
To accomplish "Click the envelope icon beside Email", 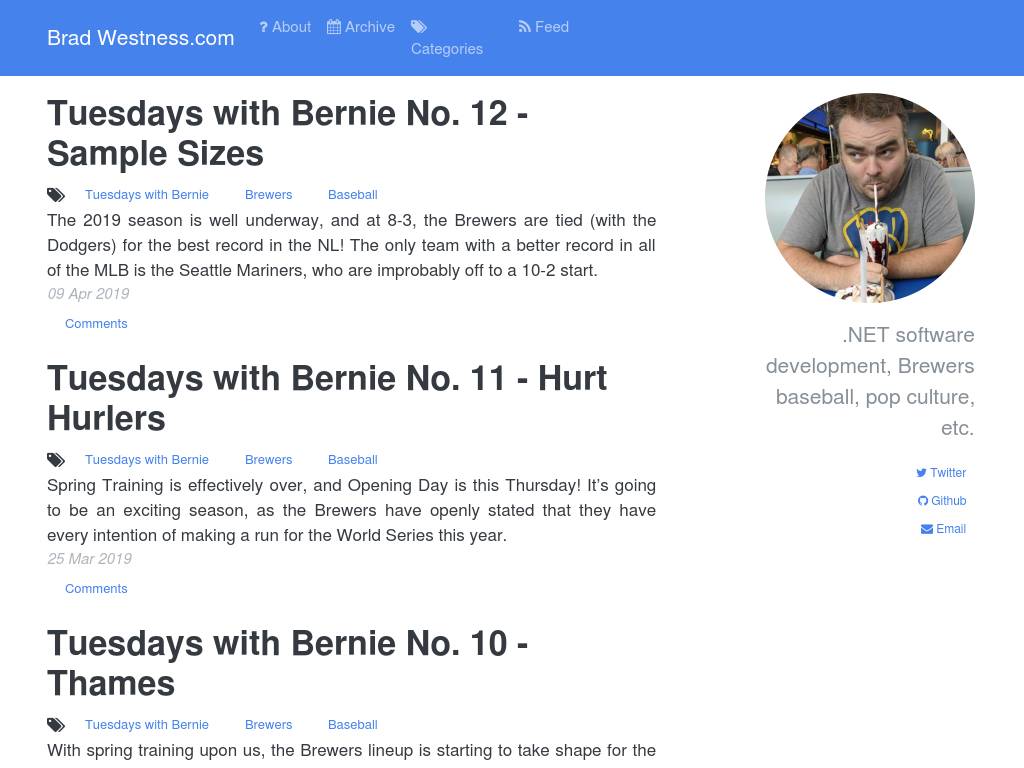I will (x=927, y=529).
